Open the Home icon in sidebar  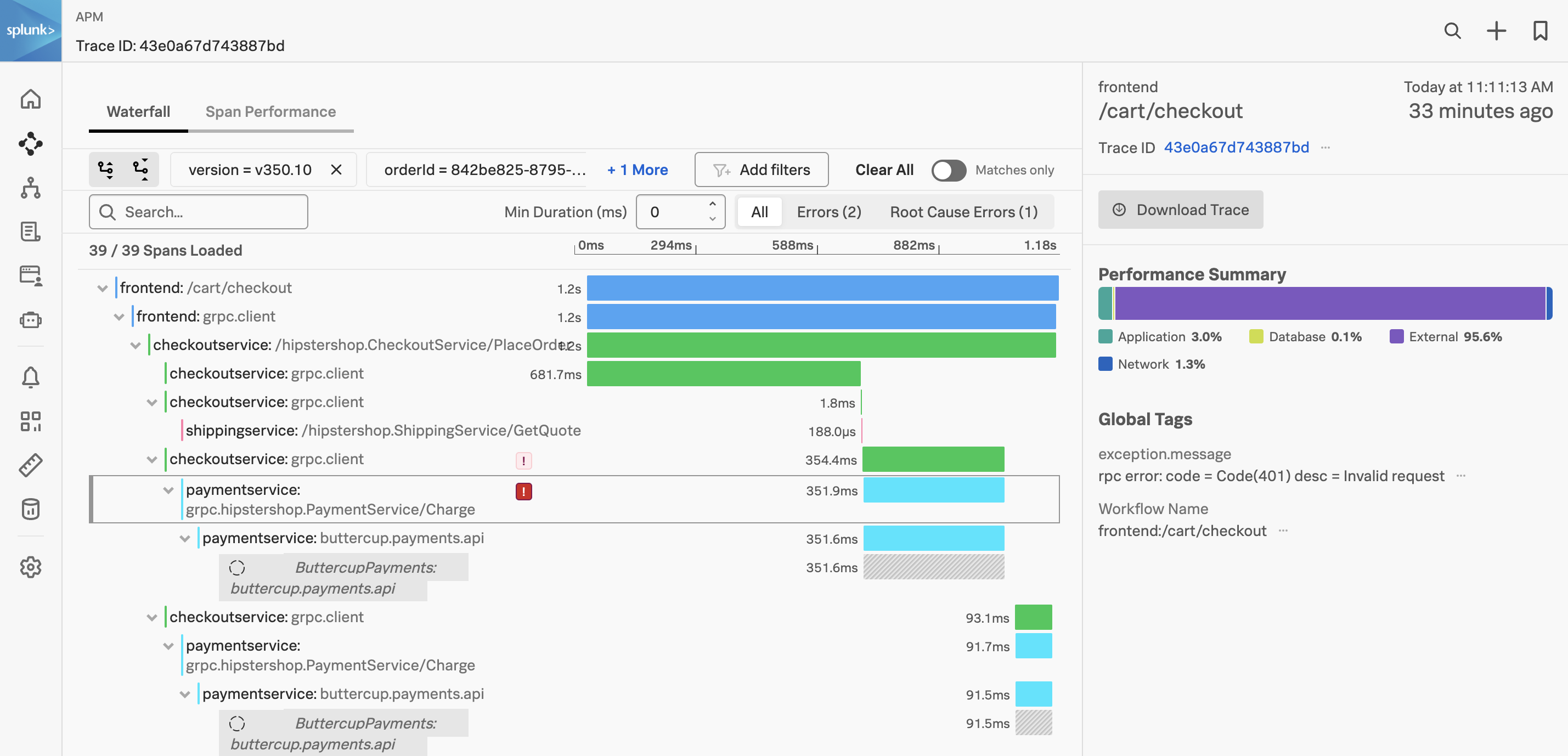coord(30,99)
